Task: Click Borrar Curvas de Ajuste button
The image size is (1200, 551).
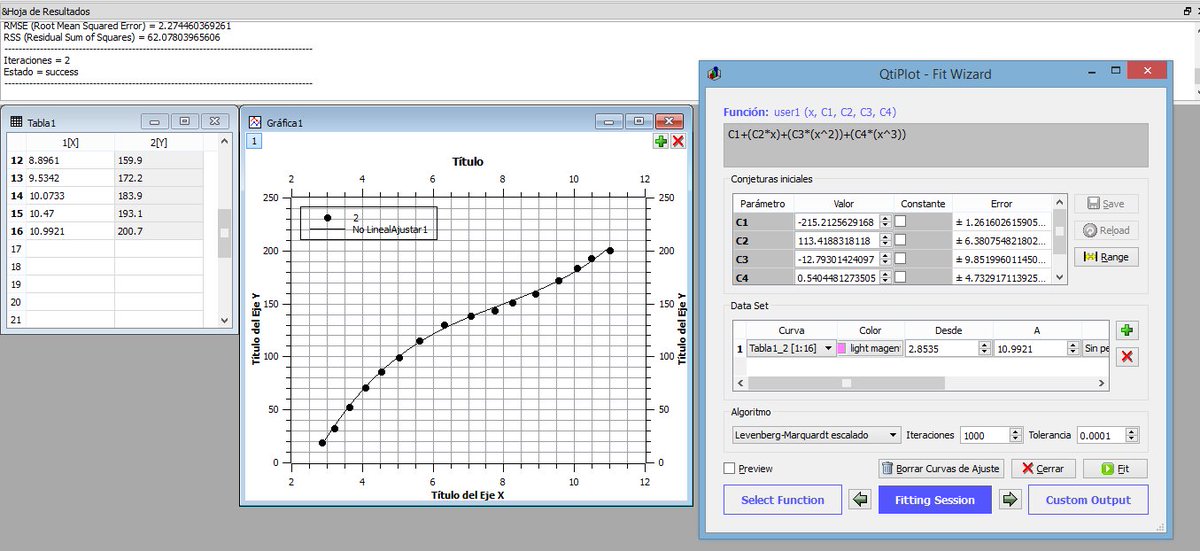Action: (x=940, y=468)
